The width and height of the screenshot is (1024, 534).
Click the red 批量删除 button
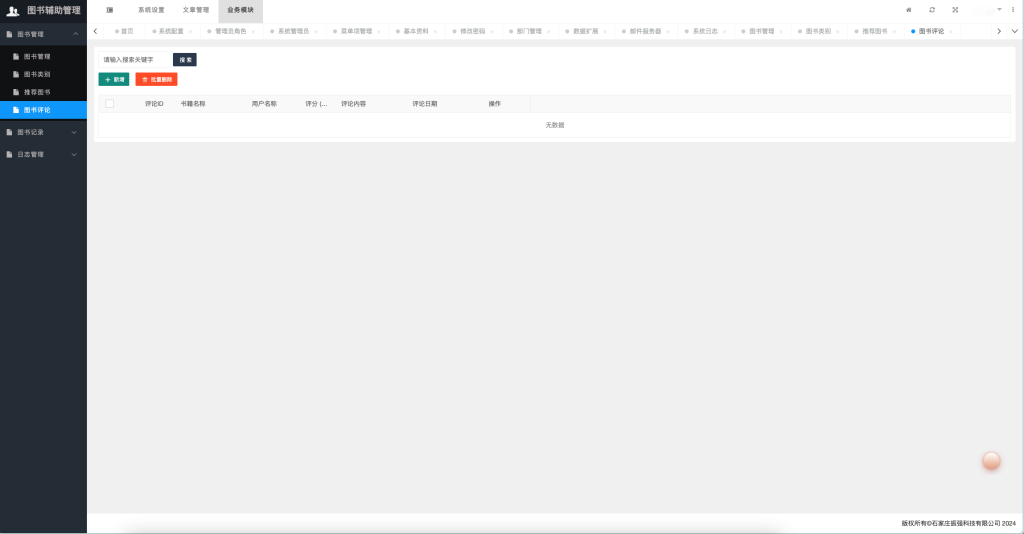156,79
